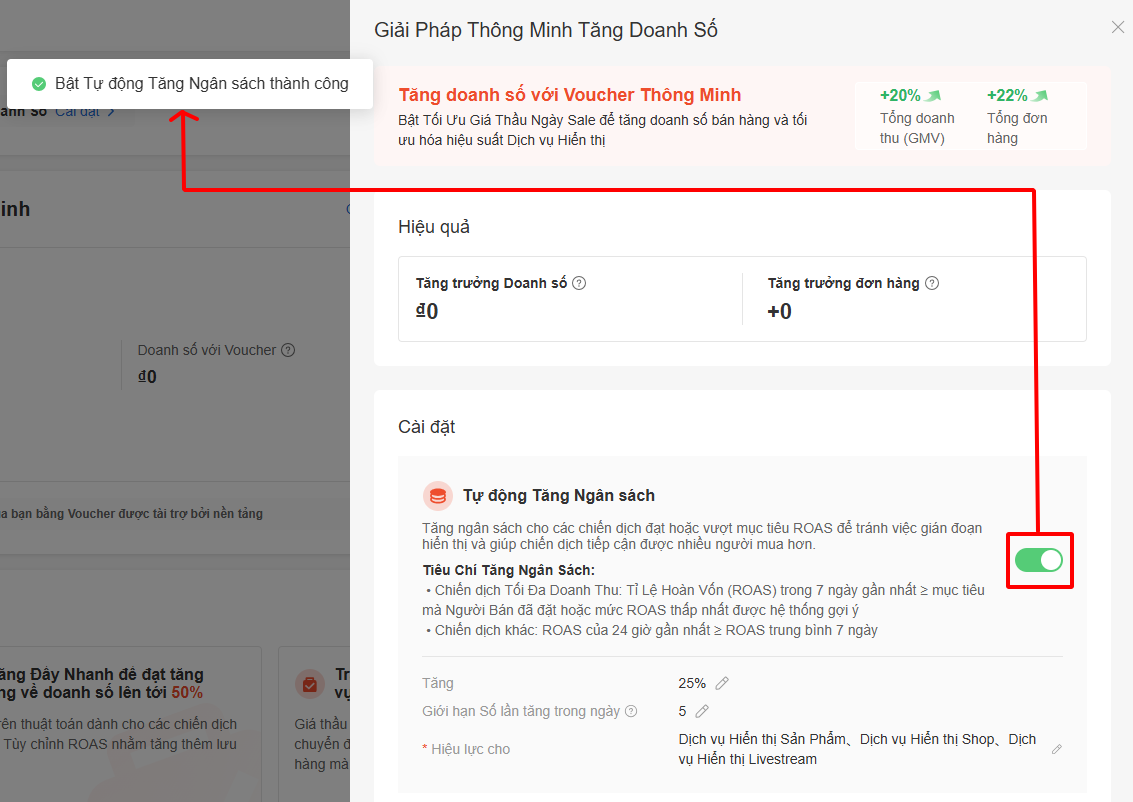The image size is (1133, 802).
Task: Click the success toast notification message
Action: [201, 84]
